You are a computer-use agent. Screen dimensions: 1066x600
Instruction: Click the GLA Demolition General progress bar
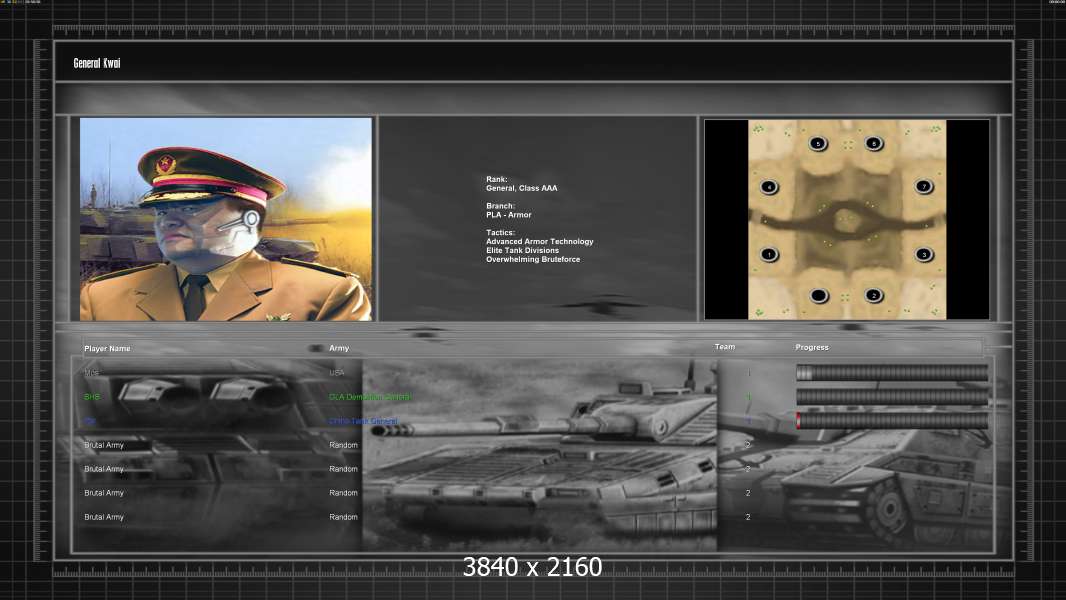pyautogui.click(x=892, y=397)
